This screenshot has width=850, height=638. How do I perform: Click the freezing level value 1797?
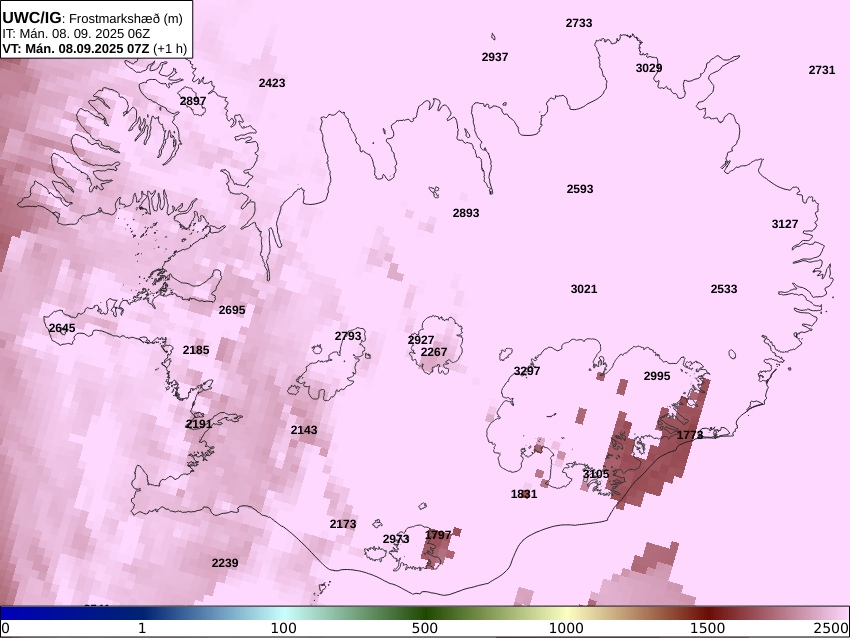(438, 535)
